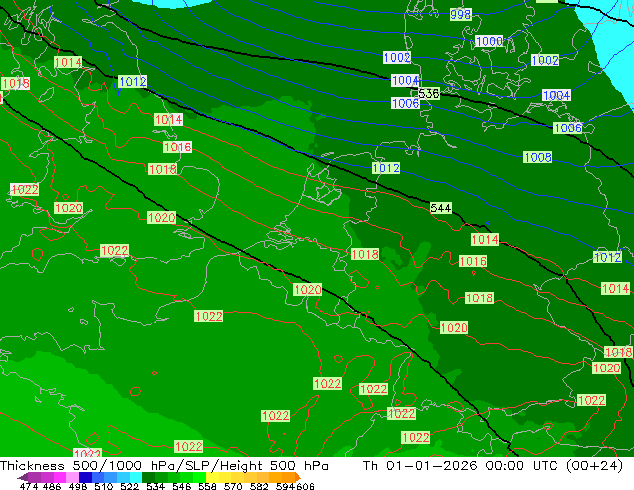Click the black 544 height contour label
The width and height of the screenshot is (634, 490).
441,208
